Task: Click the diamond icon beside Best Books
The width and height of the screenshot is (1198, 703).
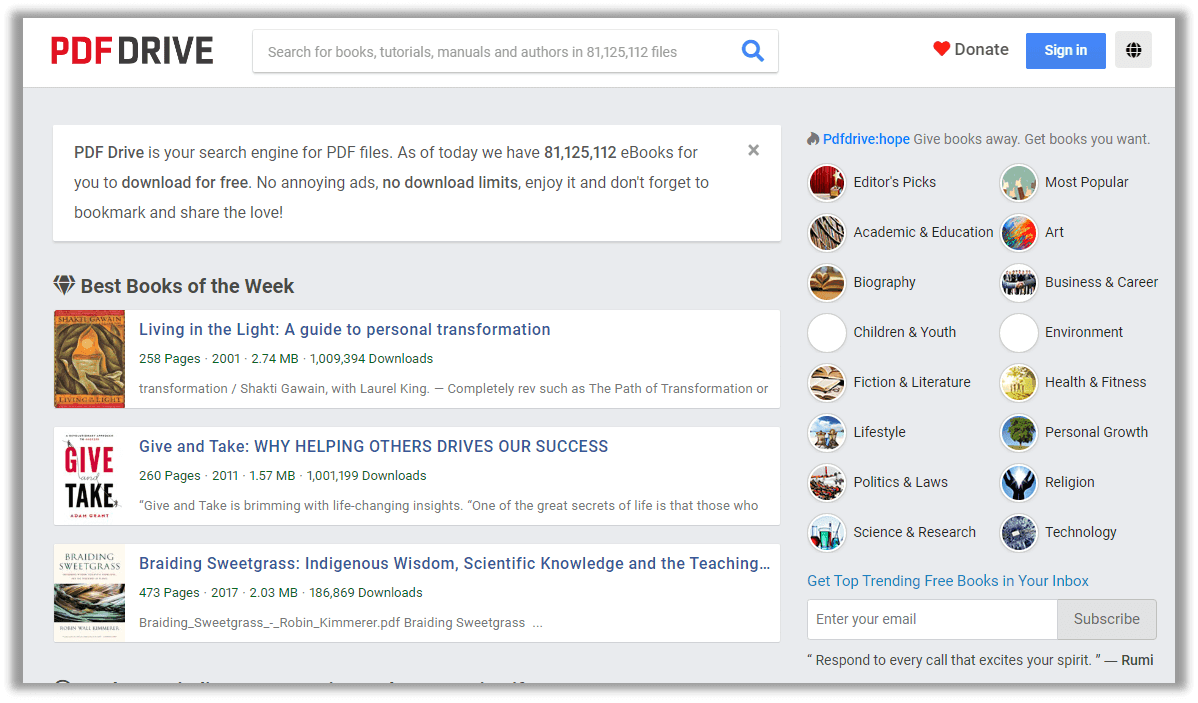Action: pos(64,285)
